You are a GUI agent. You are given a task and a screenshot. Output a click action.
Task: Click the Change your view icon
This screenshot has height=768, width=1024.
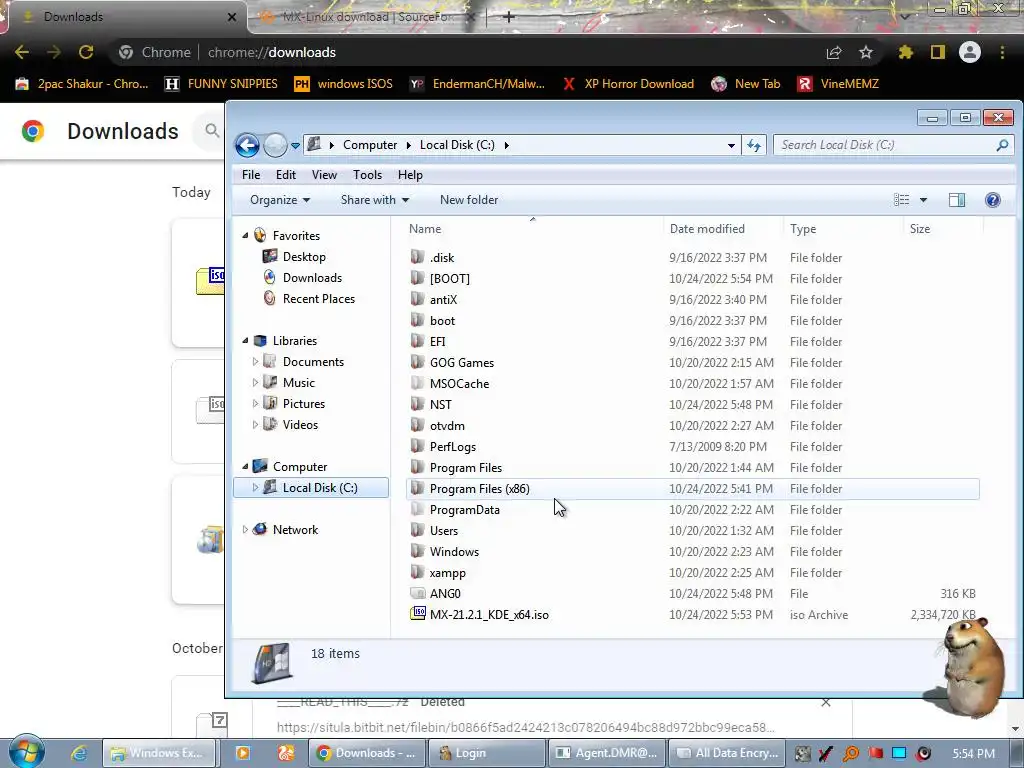pyautogui.click(x=901, y=200)
